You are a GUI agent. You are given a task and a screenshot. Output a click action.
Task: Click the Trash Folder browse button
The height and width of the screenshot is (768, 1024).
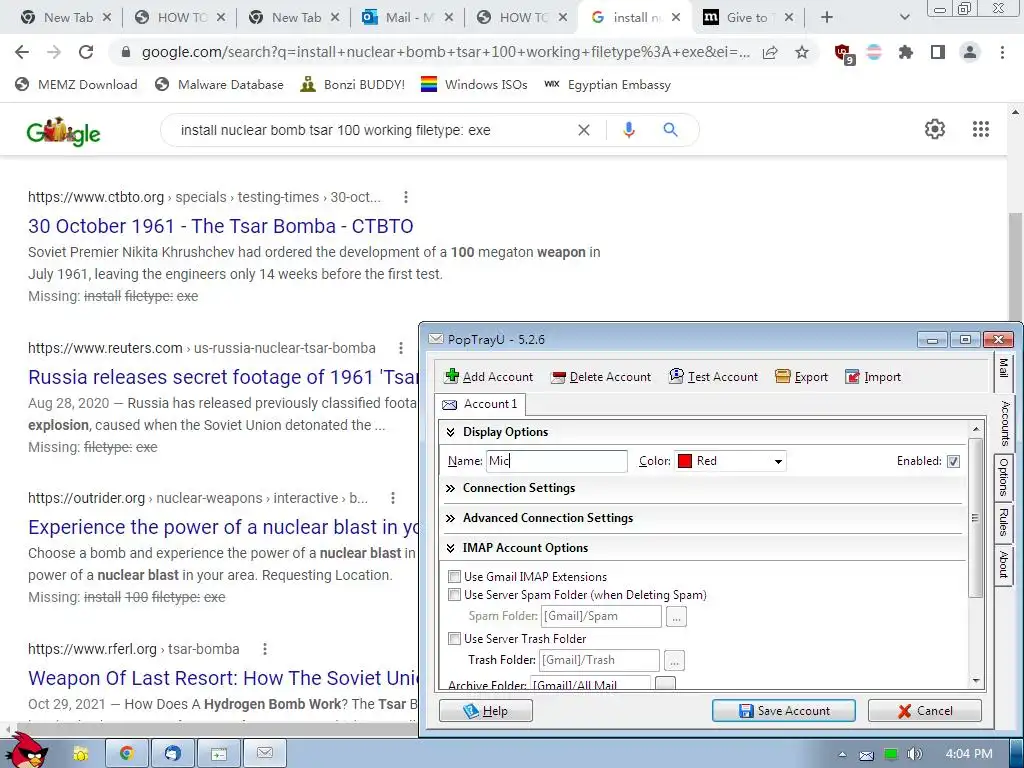(675, 660)
